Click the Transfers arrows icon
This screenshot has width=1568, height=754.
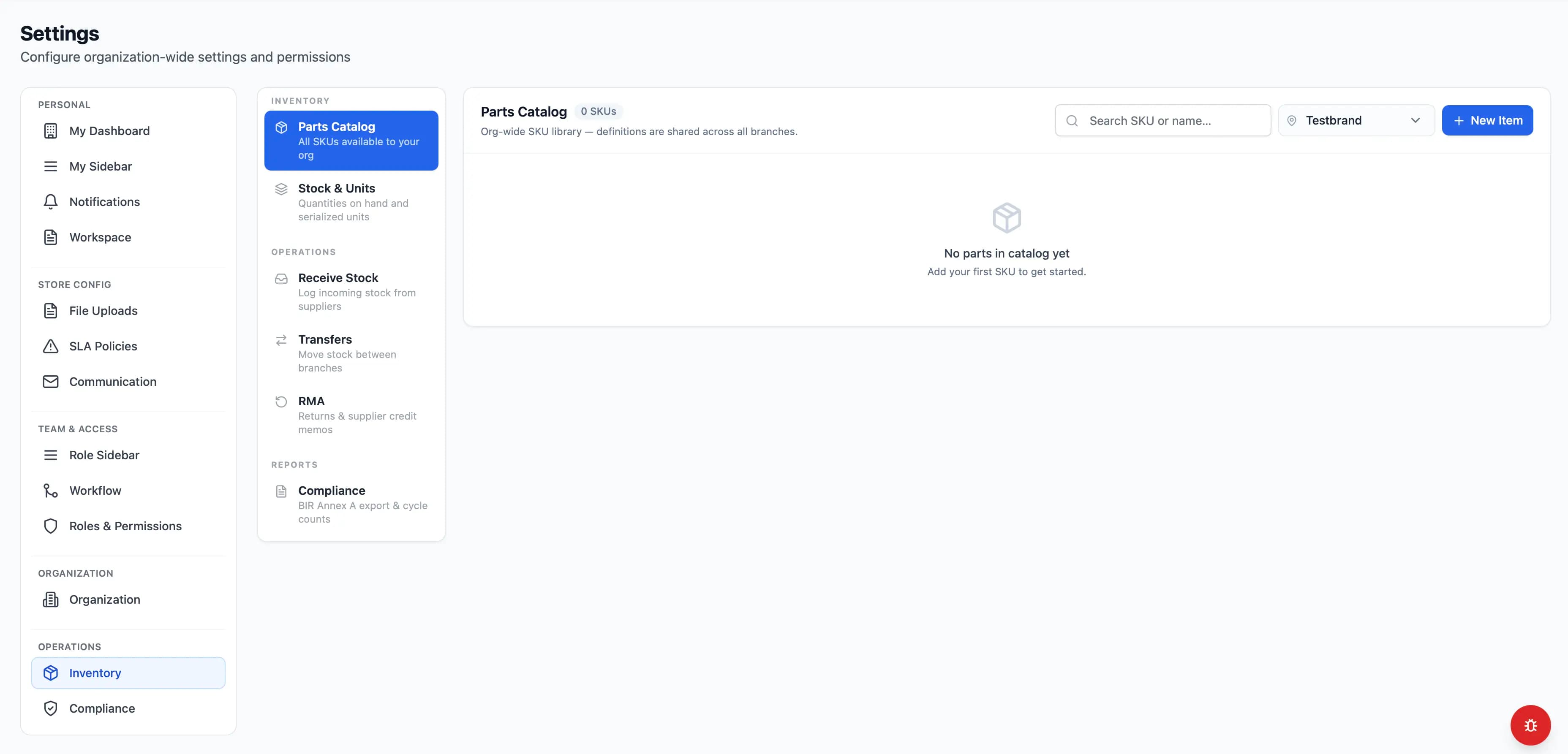click(x=281, y=340)
